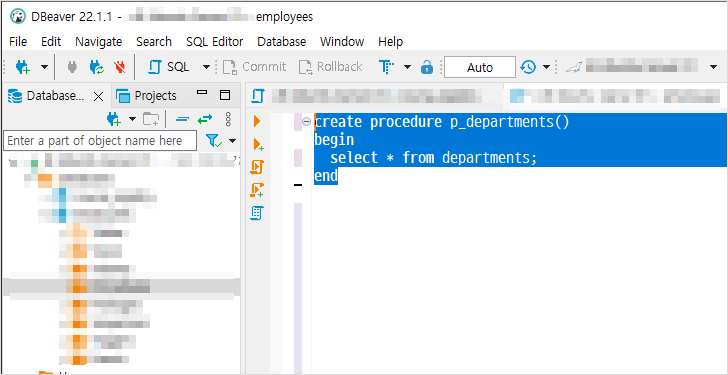Execute SQL statement in new tab
Image resolution: width=728 pixels, height=375 pixels.
click(x=259, y=144)
